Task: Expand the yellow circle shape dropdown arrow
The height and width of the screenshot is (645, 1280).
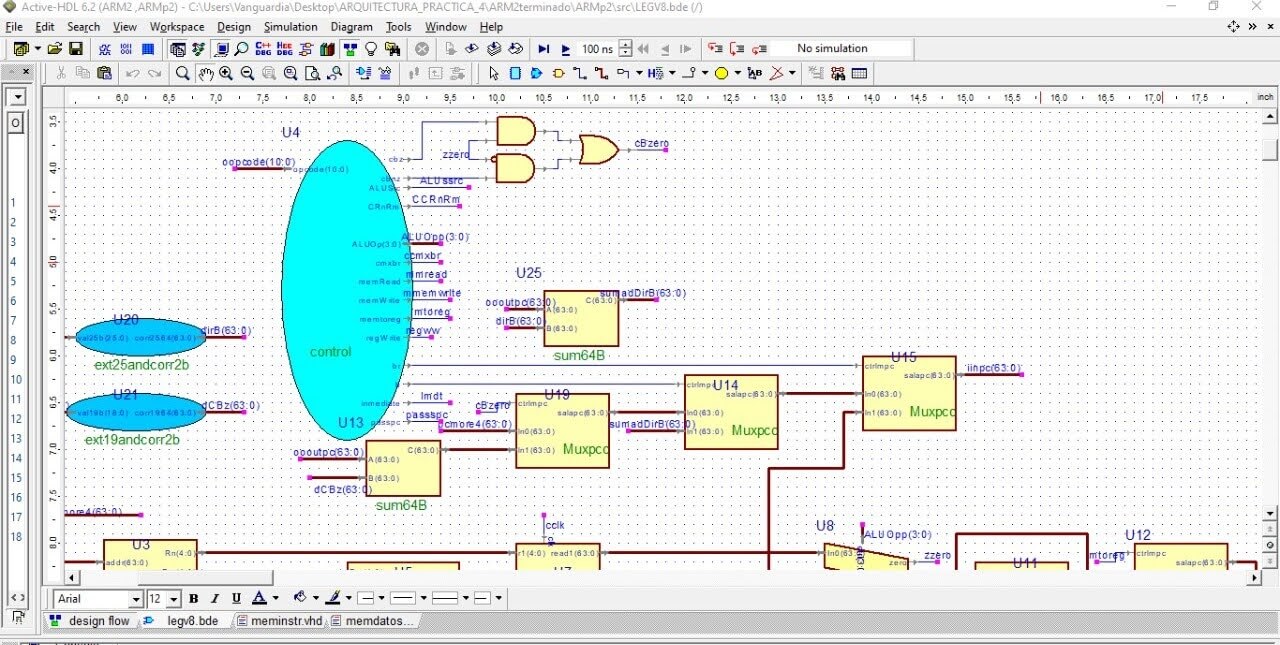Action: (737, 73)
